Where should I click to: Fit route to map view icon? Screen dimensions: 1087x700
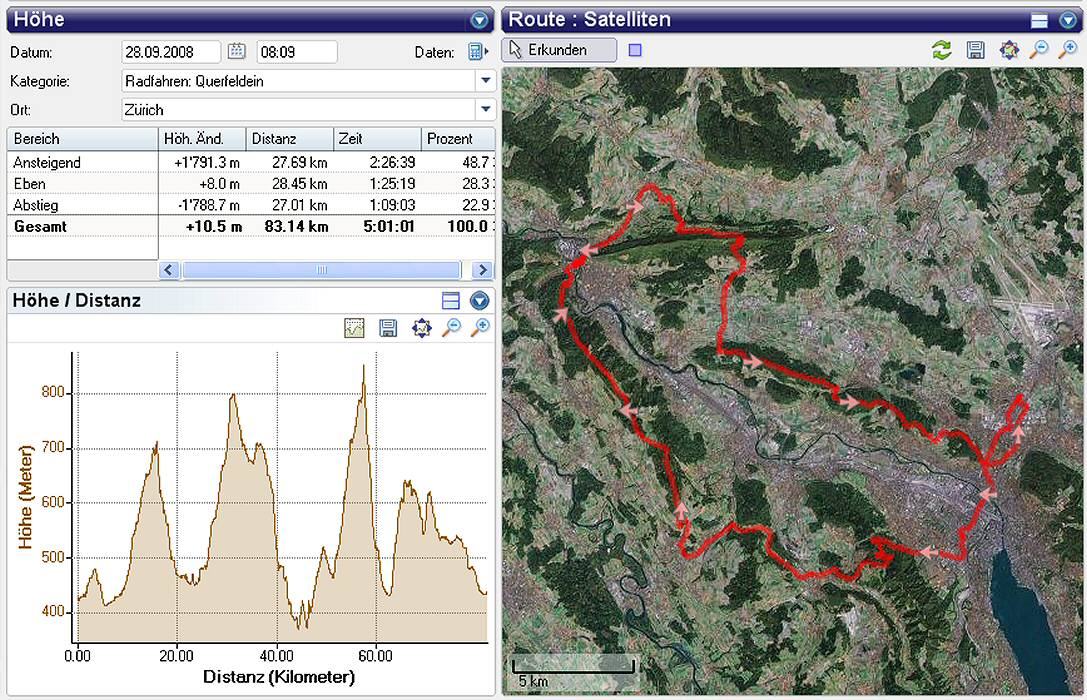1008,50
